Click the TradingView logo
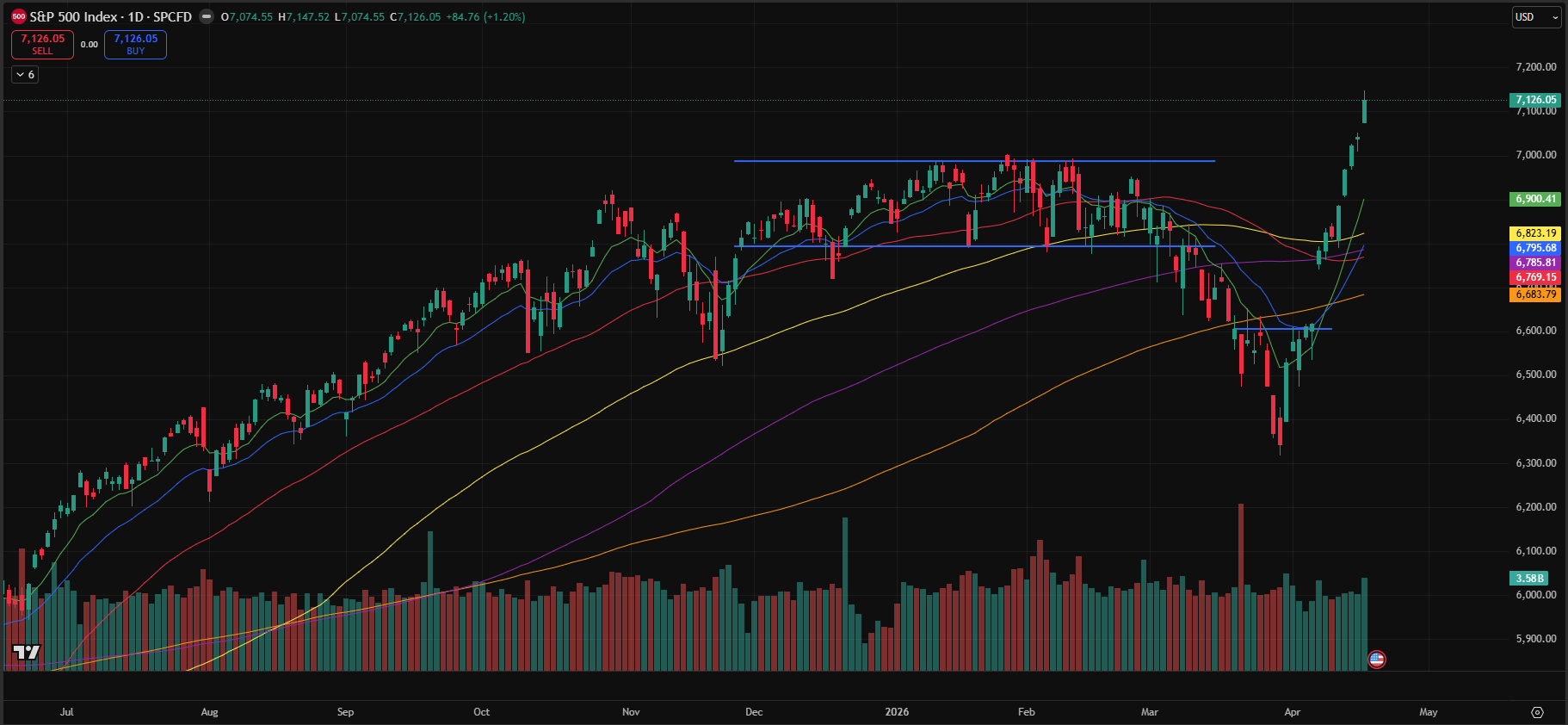The width and height of the screenshot is (1568, 725). (26, 652)
